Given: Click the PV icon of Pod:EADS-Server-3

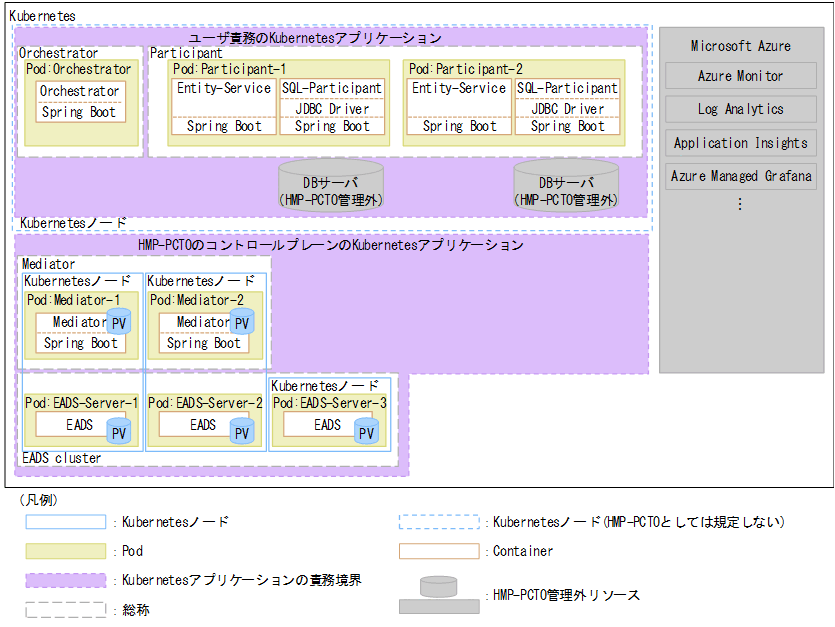Looking at the screenshot, I should pos(366,431).
